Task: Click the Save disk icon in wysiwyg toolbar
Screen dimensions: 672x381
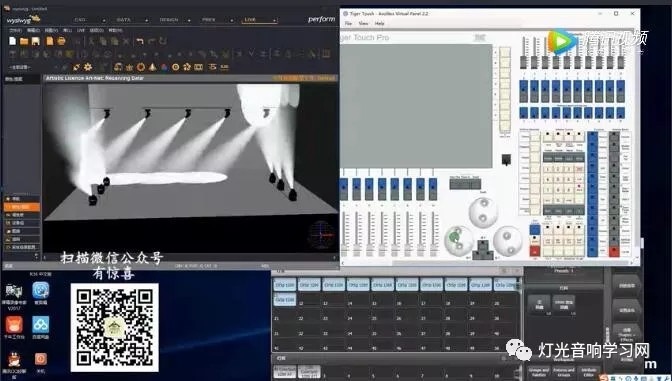Action: pyautogui.click(x=36, y=41)
